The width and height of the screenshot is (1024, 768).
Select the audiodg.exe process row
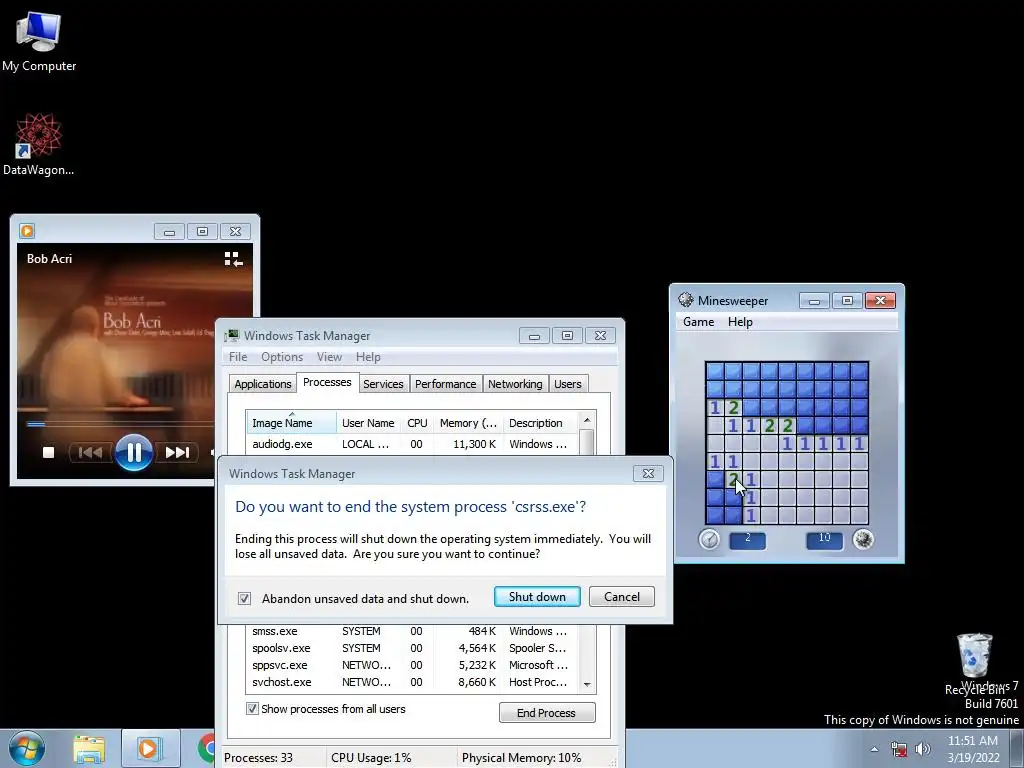412,444
